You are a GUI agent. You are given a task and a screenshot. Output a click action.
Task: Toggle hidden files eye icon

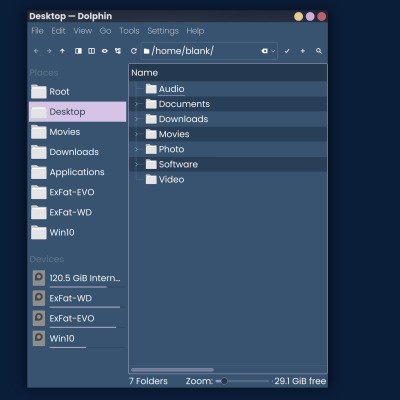(x=105, y=51)
